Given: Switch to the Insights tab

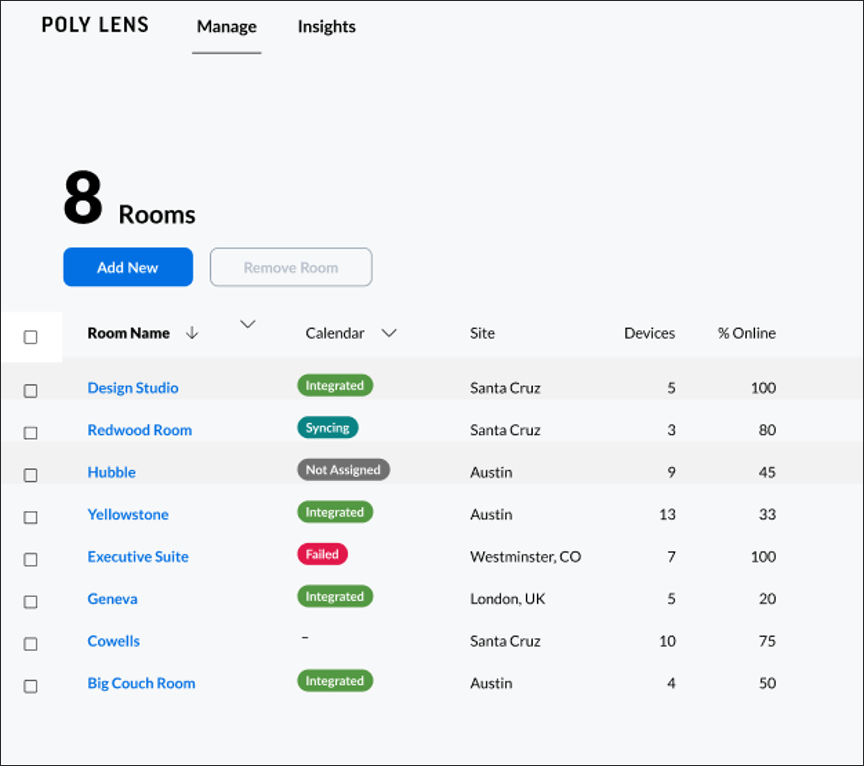Looking at the screenshot, I should tap(326, 27).
